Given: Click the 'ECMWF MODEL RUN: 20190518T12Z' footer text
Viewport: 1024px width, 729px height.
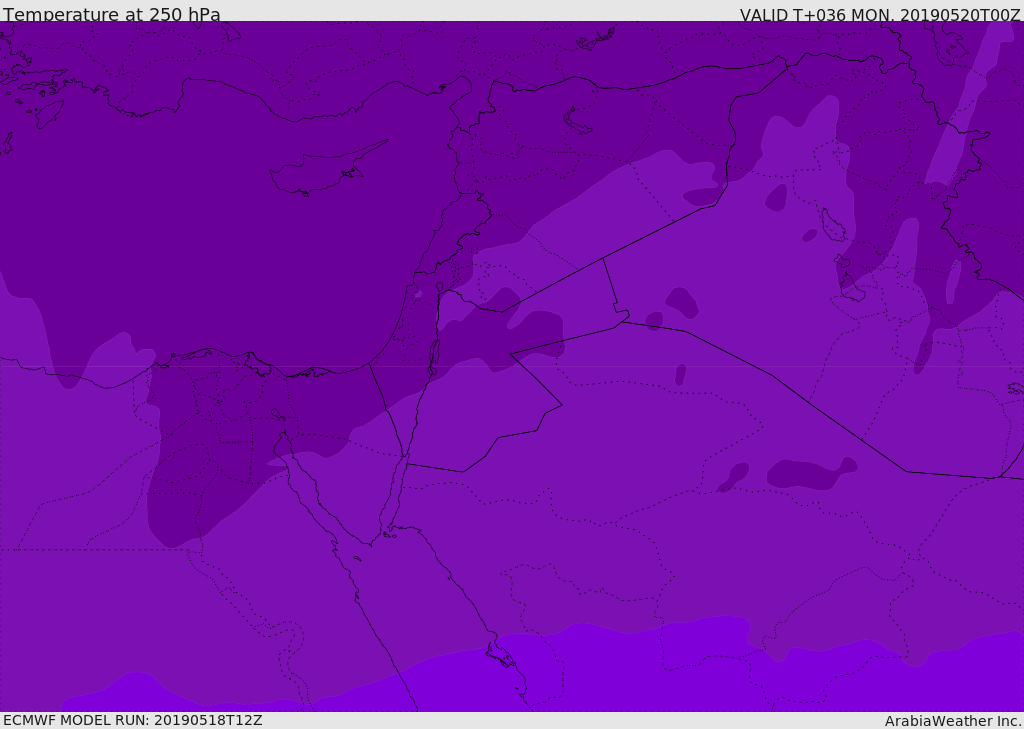Looking at the screenshot, I should point(133,720).
